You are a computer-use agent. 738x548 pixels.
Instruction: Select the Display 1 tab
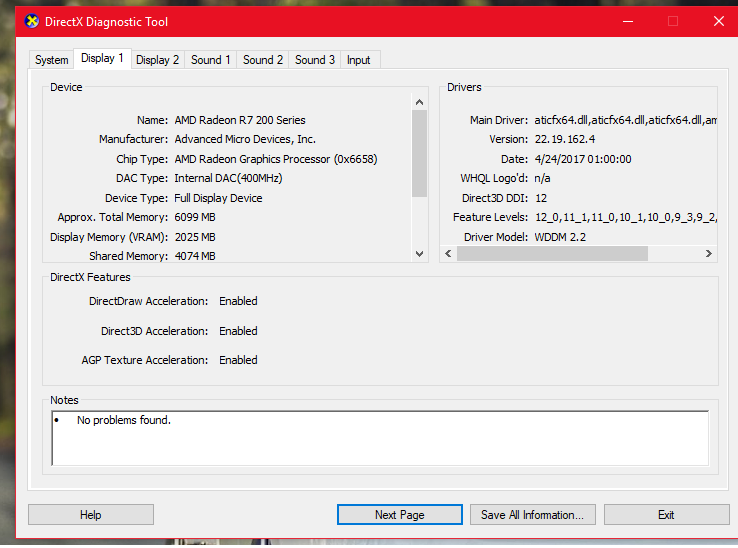pyautogui.click(x=102, y=58)
